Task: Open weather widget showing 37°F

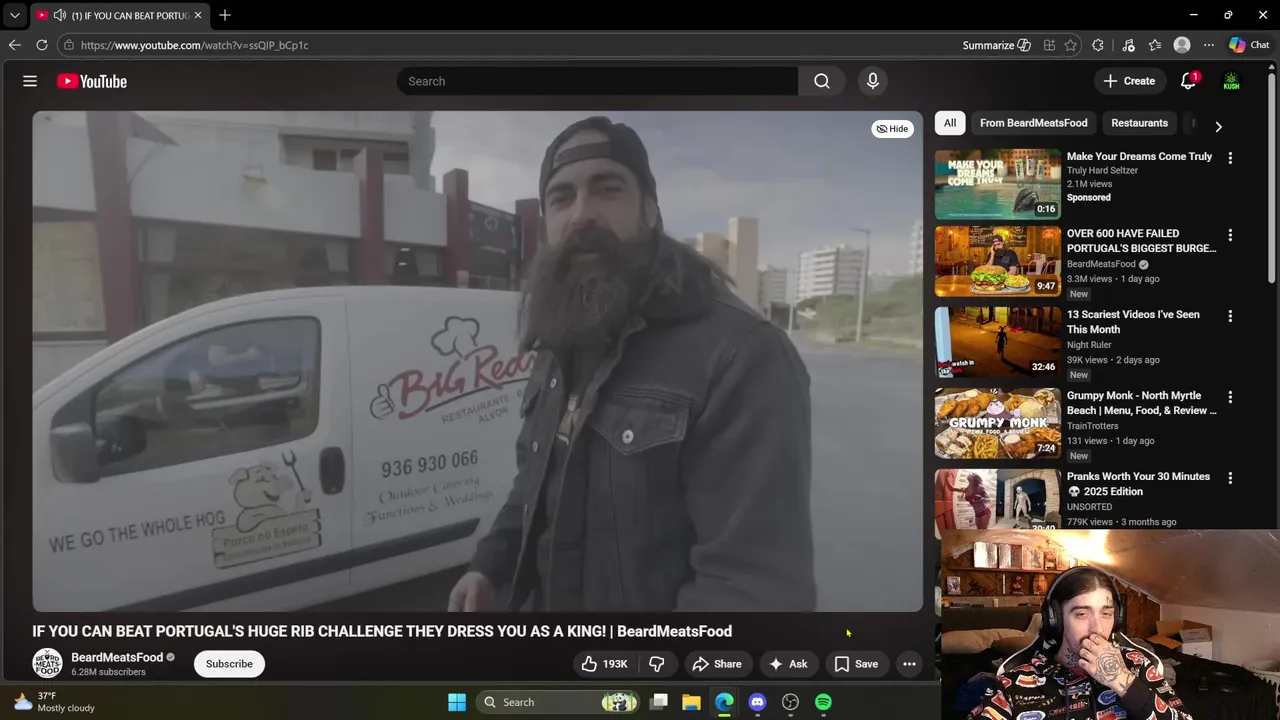Action: 55,702
